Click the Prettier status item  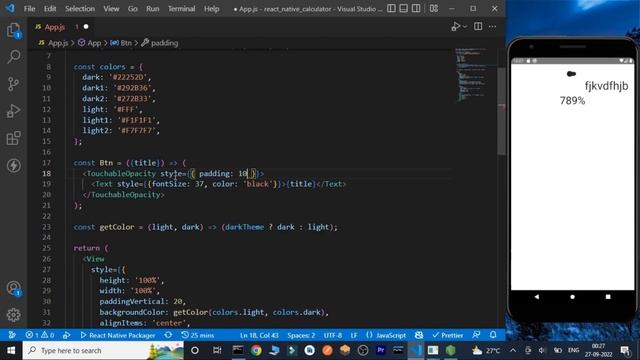448,335
